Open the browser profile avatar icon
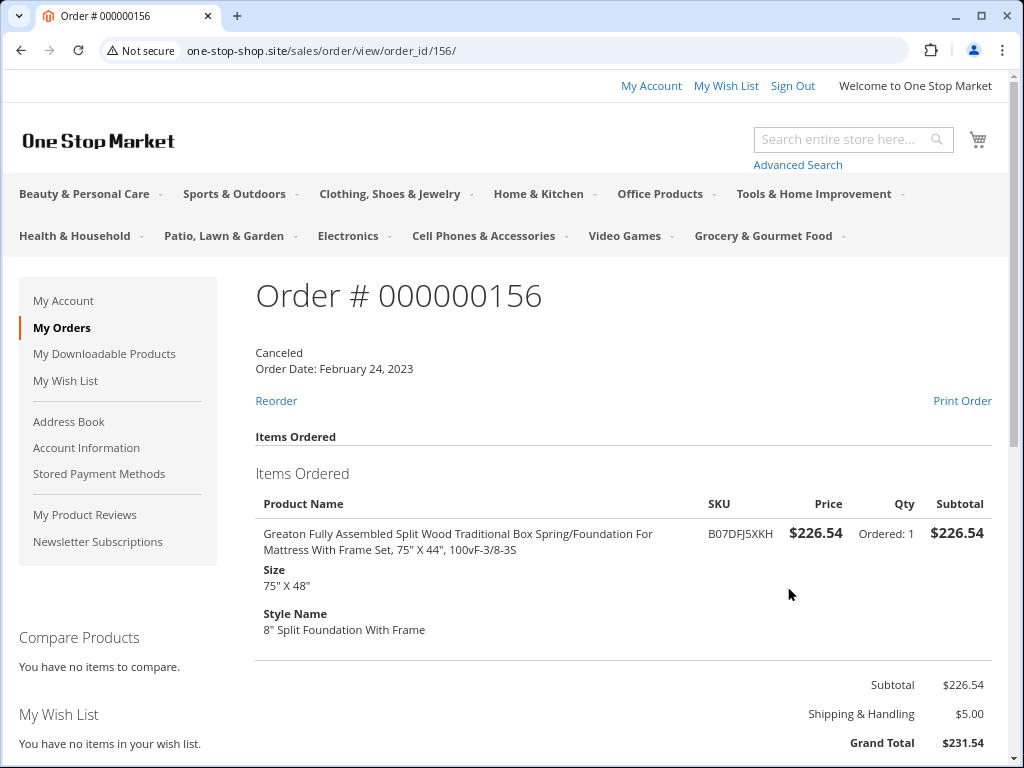Image resolution: width=1024 pixels, height=768 pixels. (973, 50)
